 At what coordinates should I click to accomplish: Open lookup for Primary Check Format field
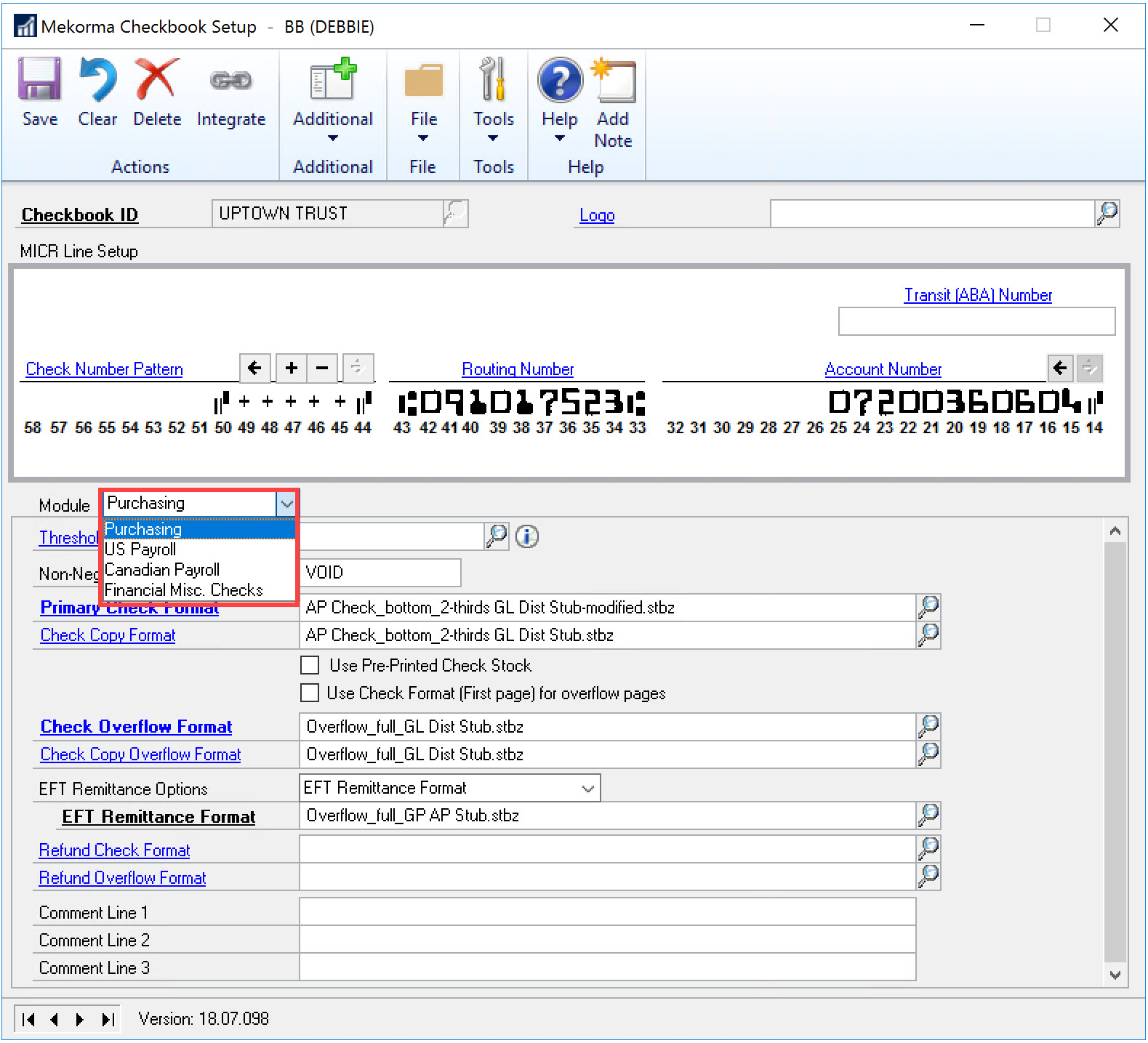pyautogui.click(x=928, y=607)
